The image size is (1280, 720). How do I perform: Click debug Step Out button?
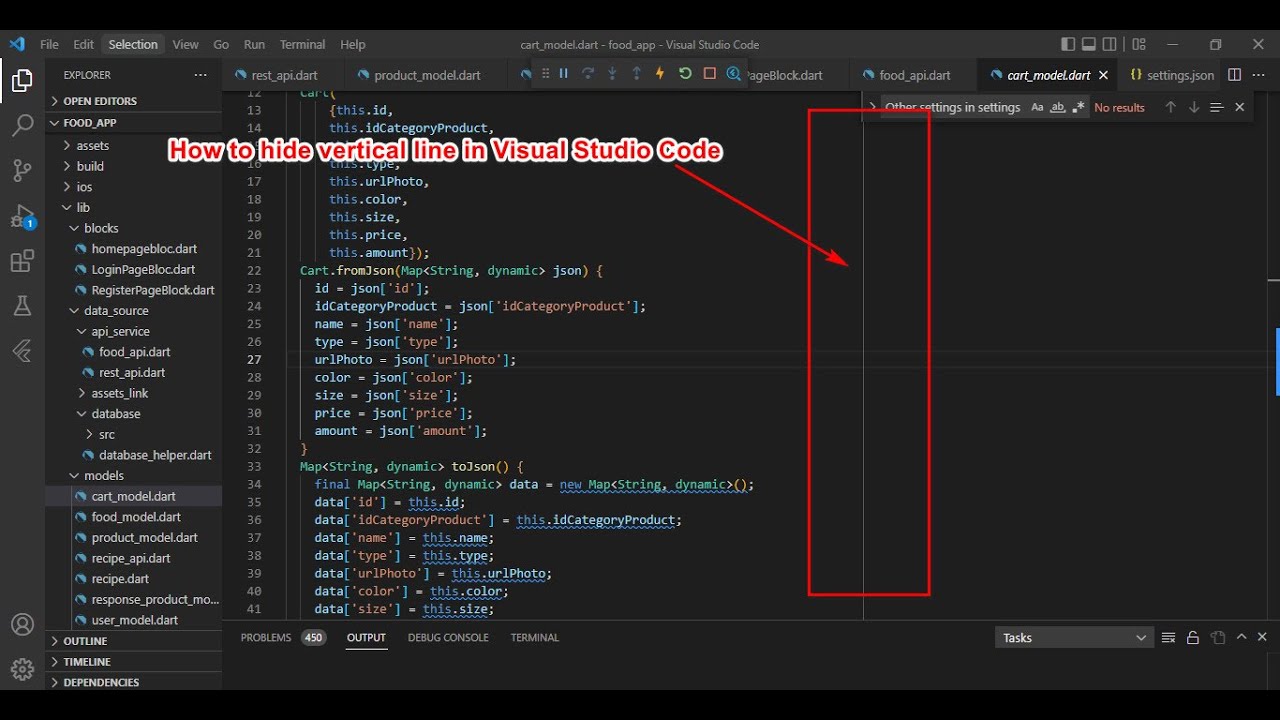[636, 74]
